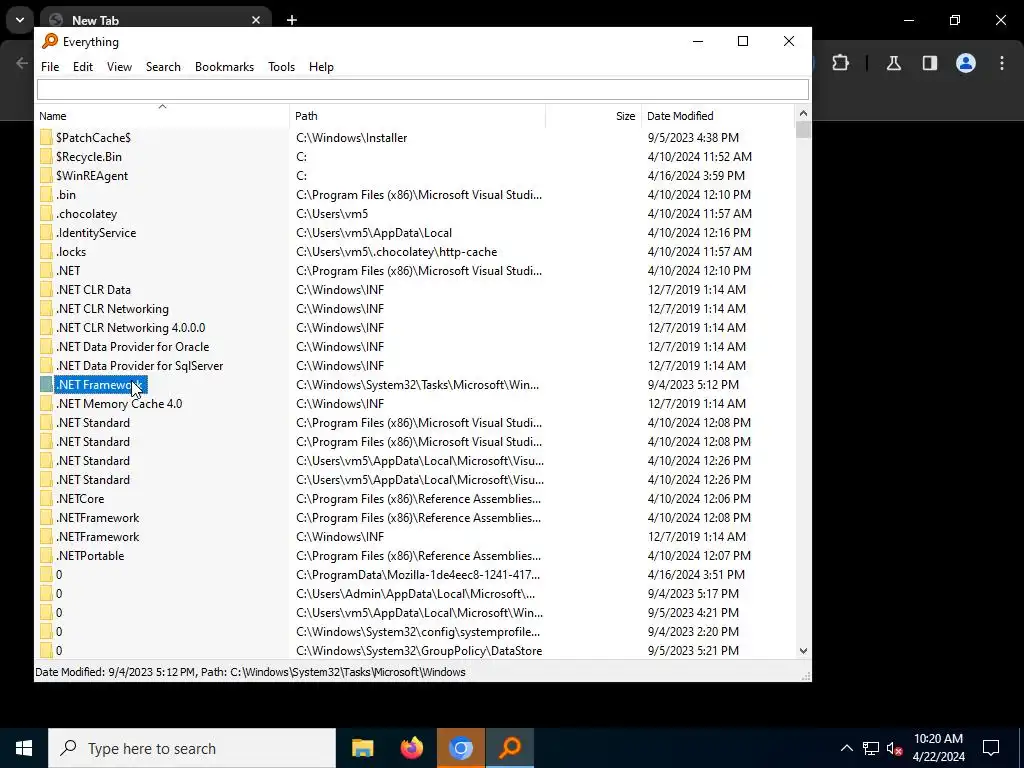Open Firefox from the taskbar
The width and height of the screenshot is (1024, 768).
pos(411,748)
